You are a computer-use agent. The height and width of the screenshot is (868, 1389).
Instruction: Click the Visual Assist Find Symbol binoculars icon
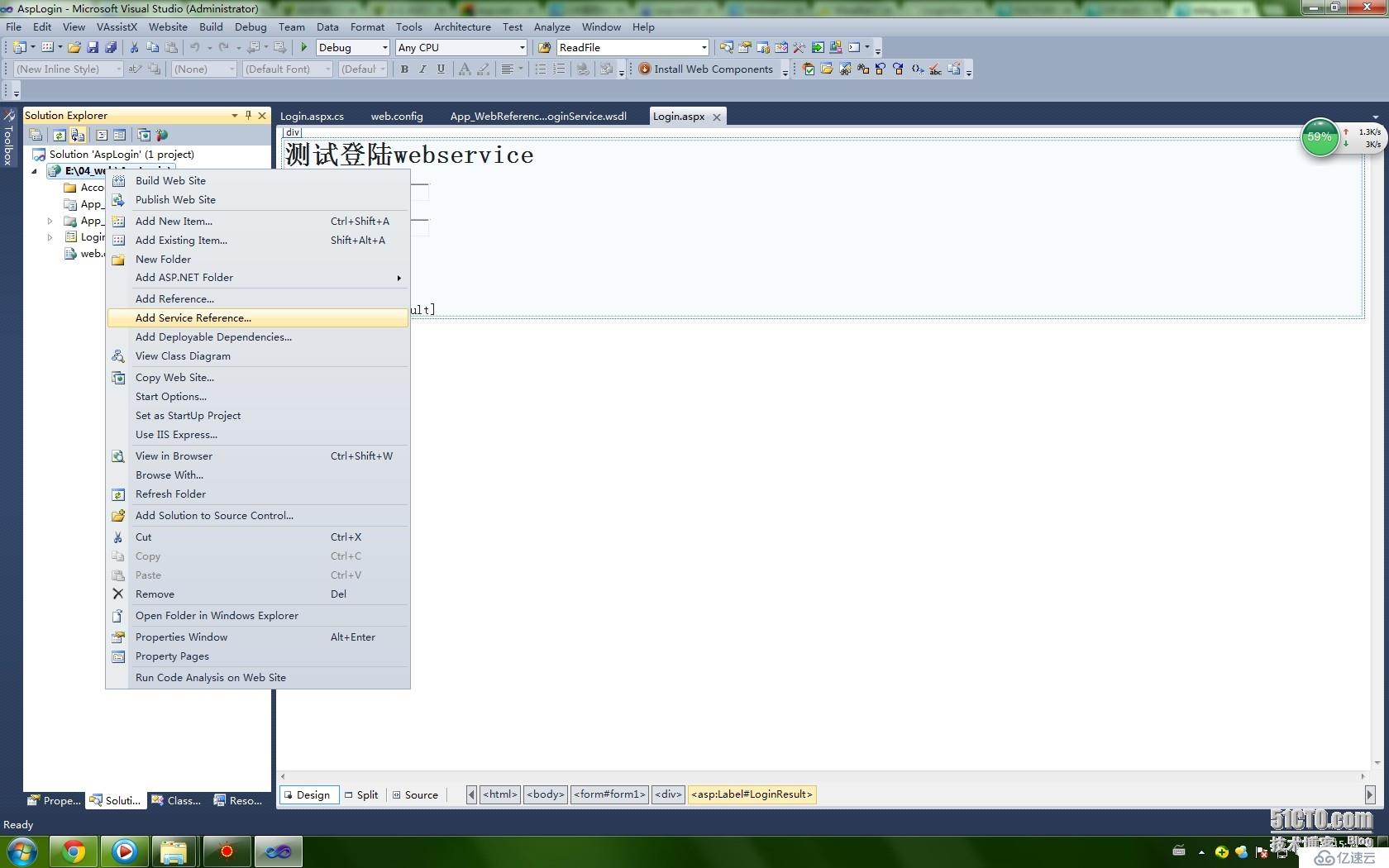(845, 69)
